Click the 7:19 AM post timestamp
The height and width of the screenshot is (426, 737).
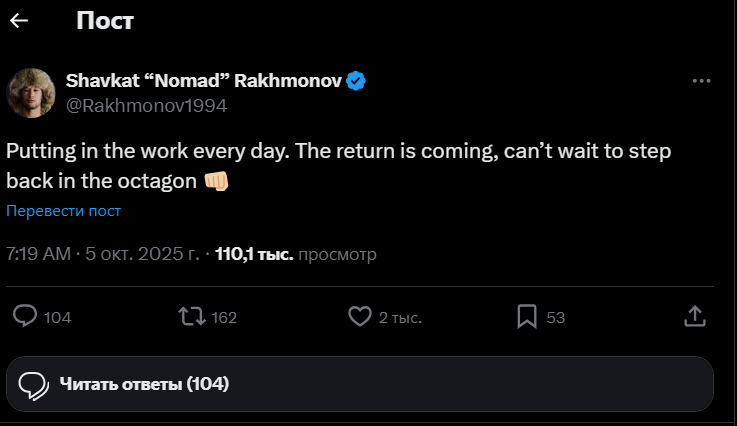click(x=40, y=254)
